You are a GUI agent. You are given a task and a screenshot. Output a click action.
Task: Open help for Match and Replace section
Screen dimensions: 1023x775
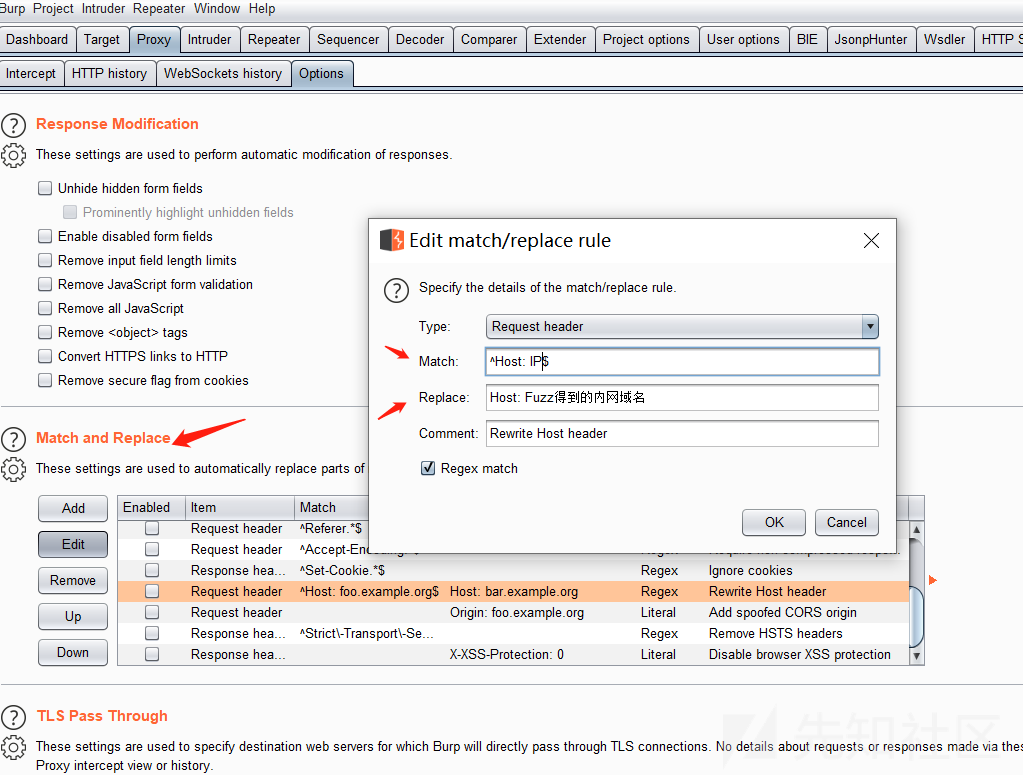[14, 439]
